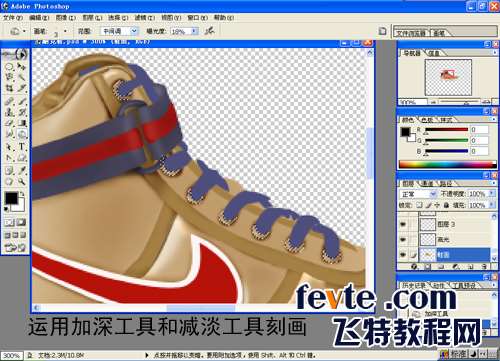Click new adjustment layer icon
Screen dimensions: 500x361
click(456, 267)
